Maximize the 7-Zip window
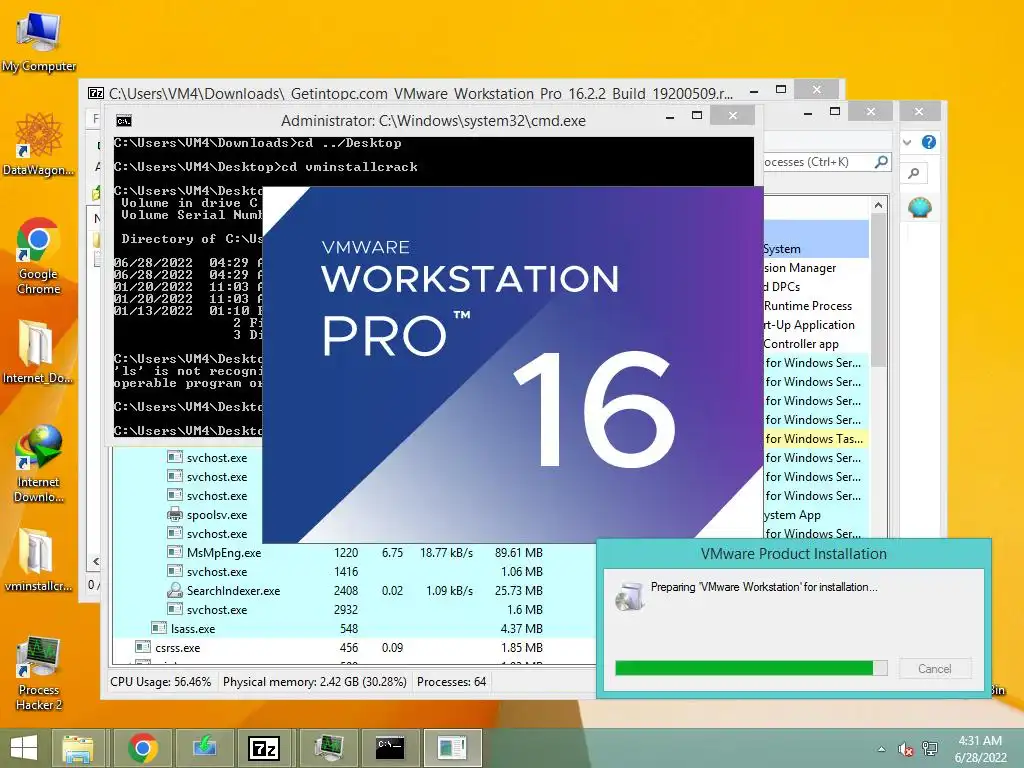Image resolution: width=1024 pixels, height=768 pixels. coord(780,89)
